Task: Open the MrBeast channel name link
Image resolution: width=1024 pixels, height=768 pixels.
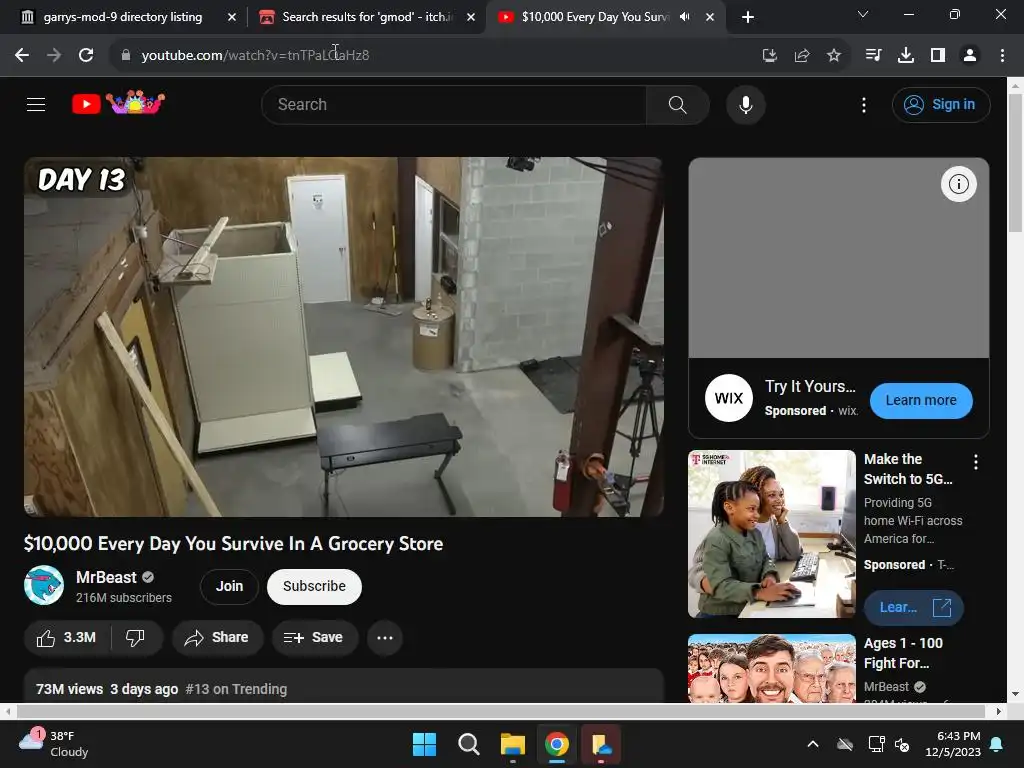Action: pos(106,577)
